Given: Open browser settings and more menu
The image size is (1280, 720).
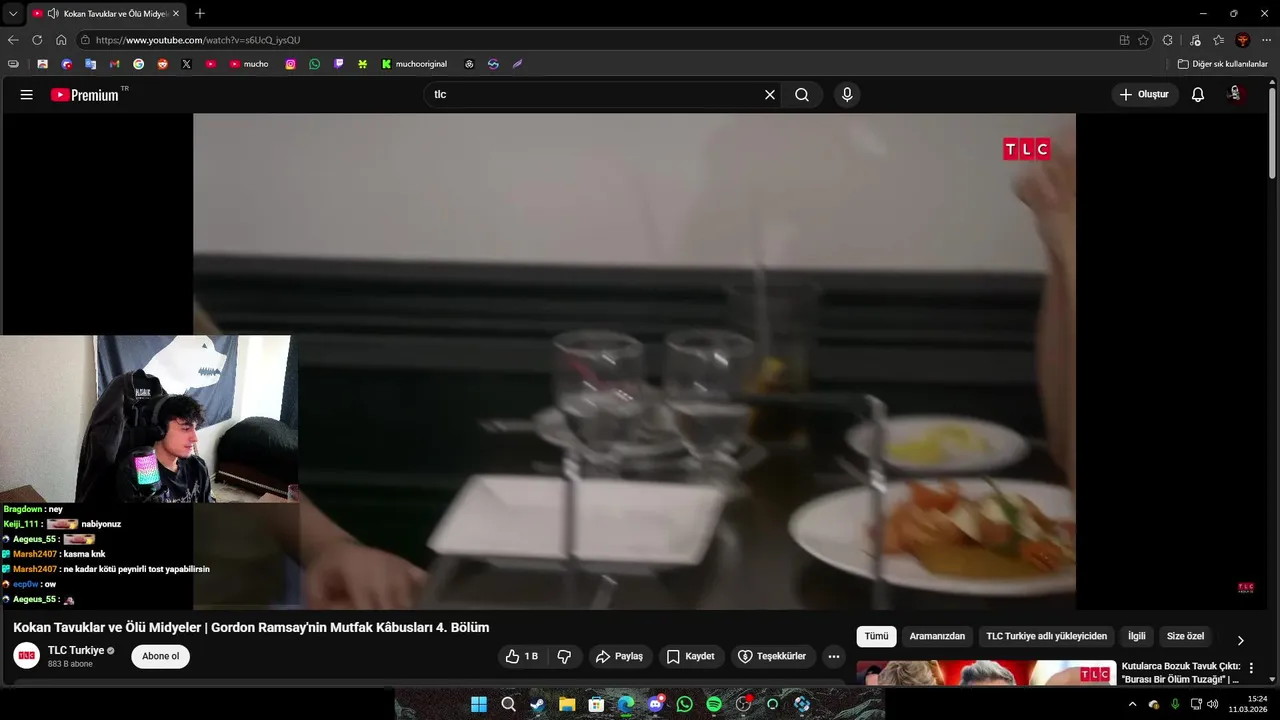Looking at the screenshot, I should click(x=1266, y=40).
